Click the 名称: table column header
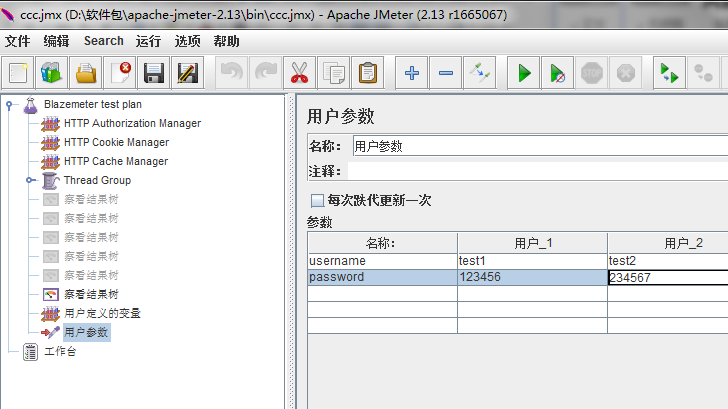 tap(383, 243)
